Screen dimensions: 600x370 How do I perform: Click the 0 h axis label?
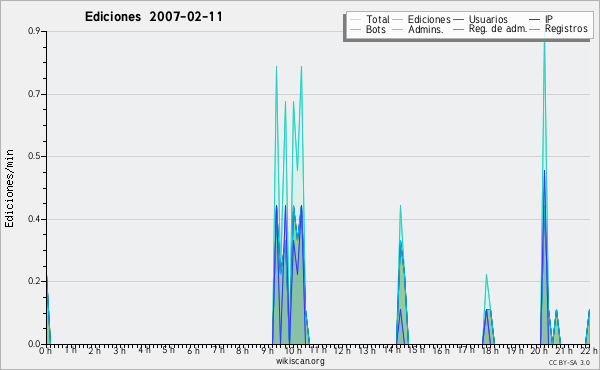[x=46, y=351]
